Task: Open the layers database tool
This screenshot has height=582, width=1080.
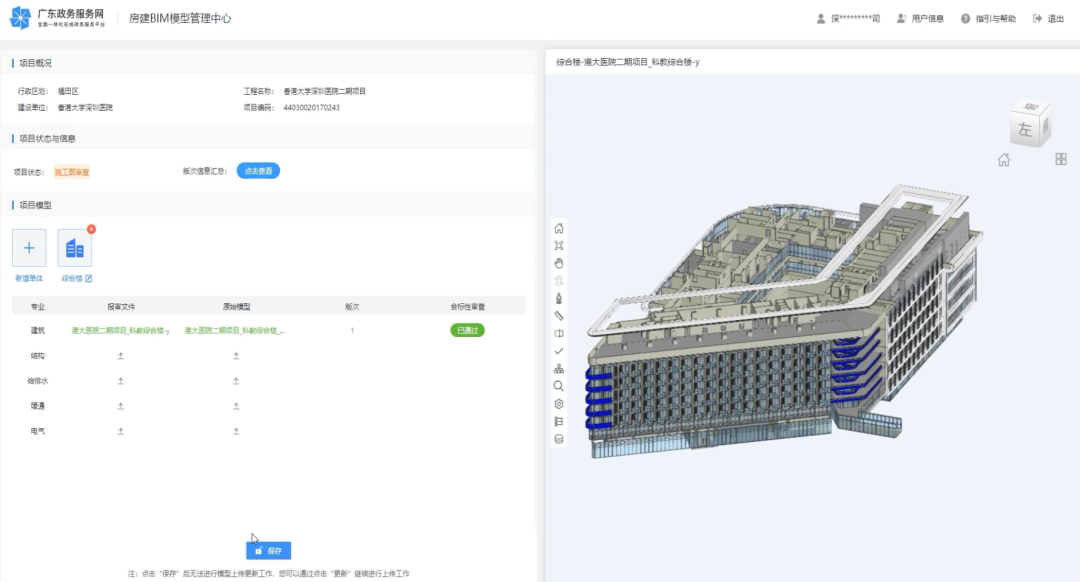Action: (x=559, y=439)
